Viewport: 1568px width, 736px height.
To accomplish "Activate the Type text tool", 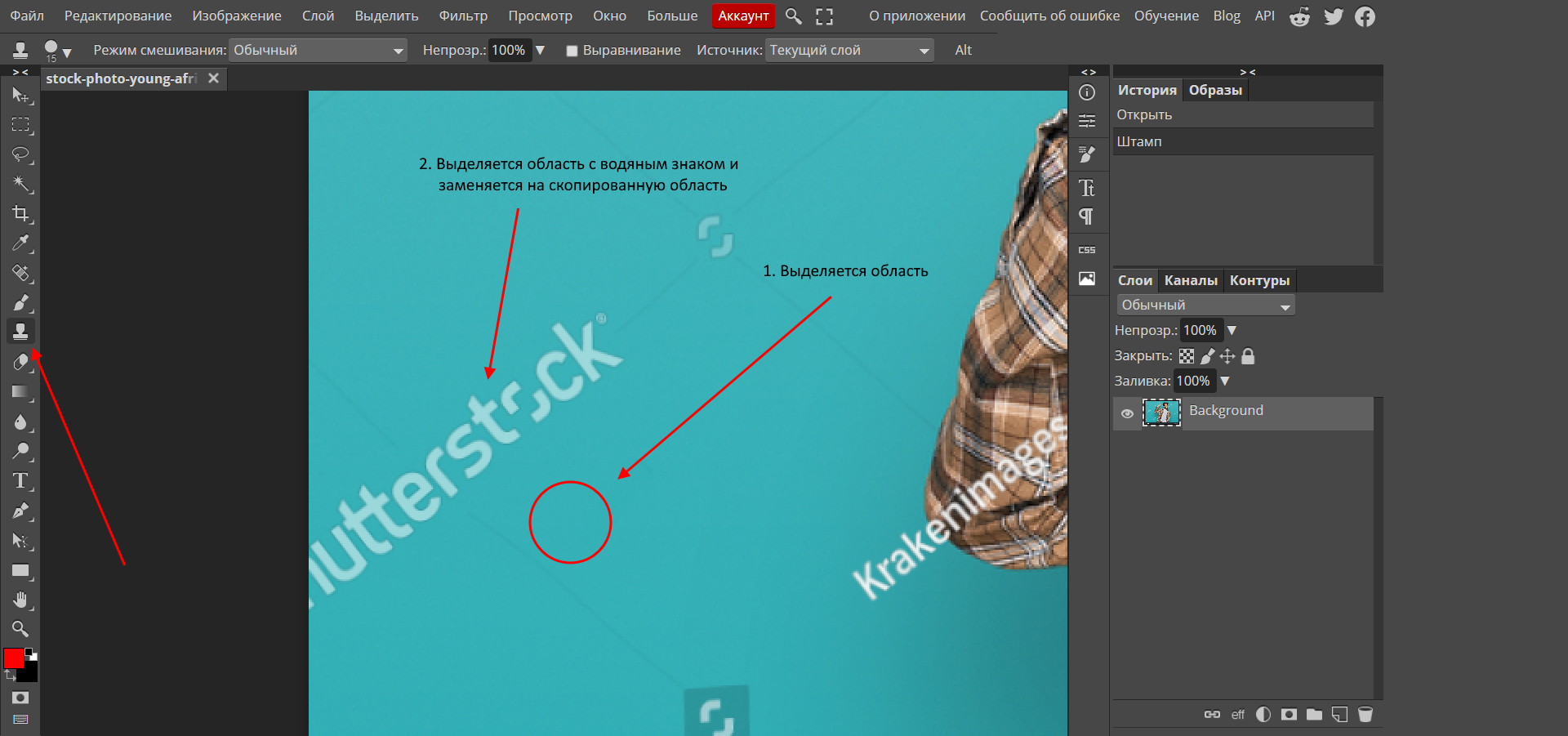I will point(20,481).
